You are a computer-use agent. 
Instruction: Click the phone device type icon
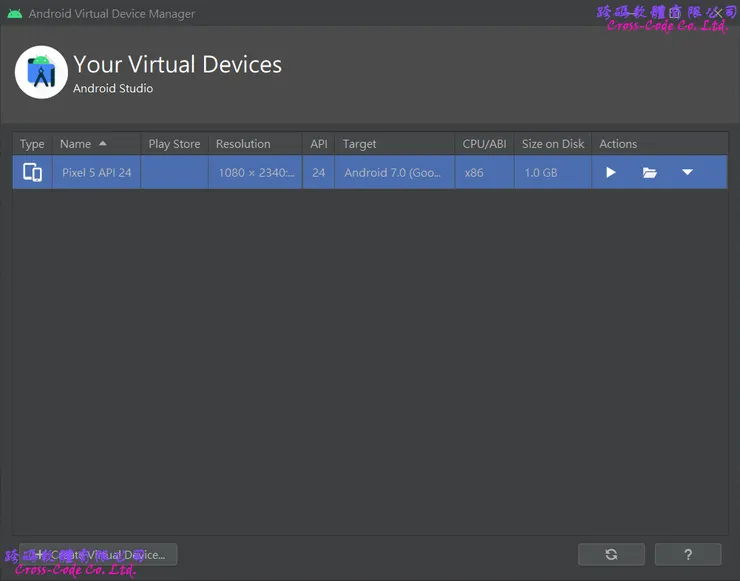click(32, 173)
